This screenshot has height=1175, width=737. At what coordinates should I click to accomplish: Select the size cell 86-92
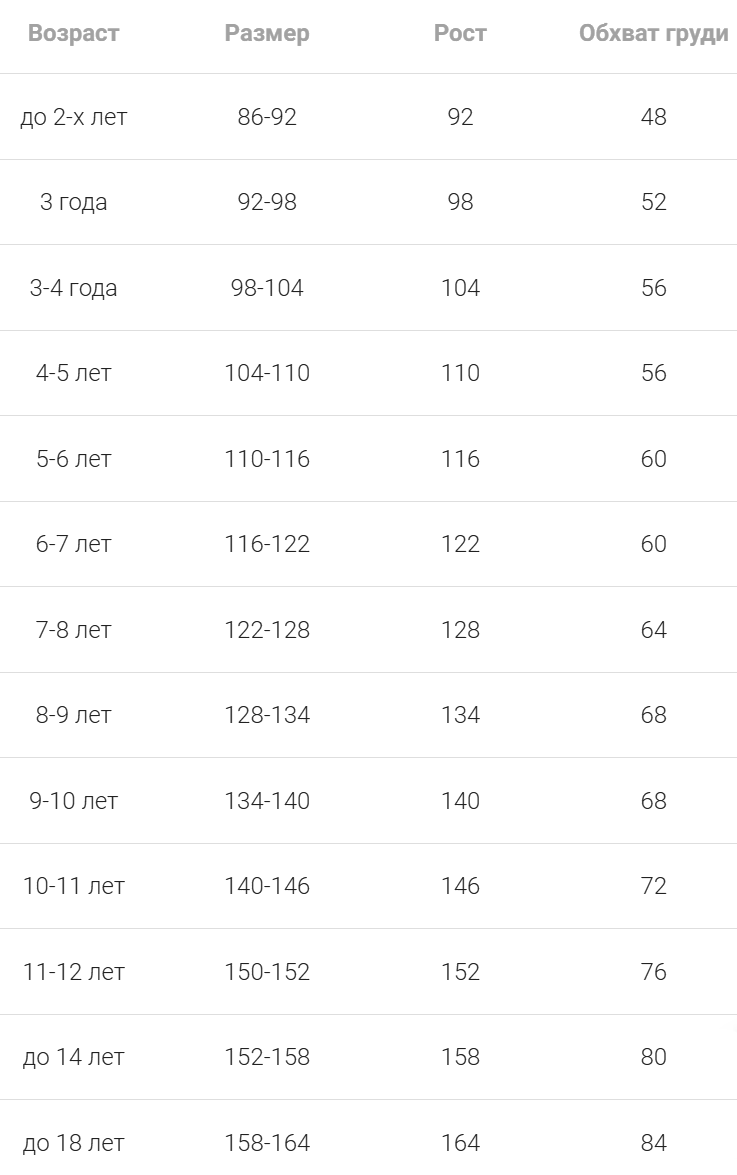tap(267, 117)
